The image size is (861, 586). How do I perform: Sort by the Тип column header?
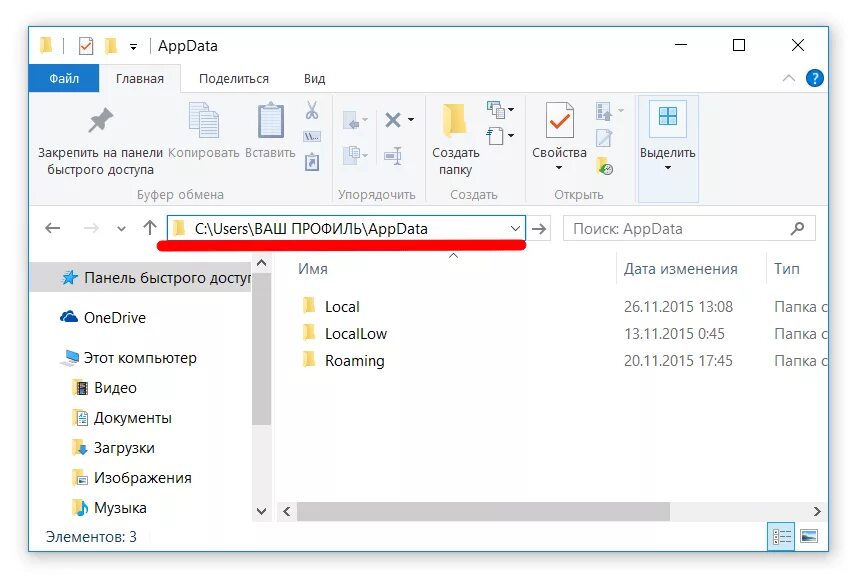click(x=786, y=269)
